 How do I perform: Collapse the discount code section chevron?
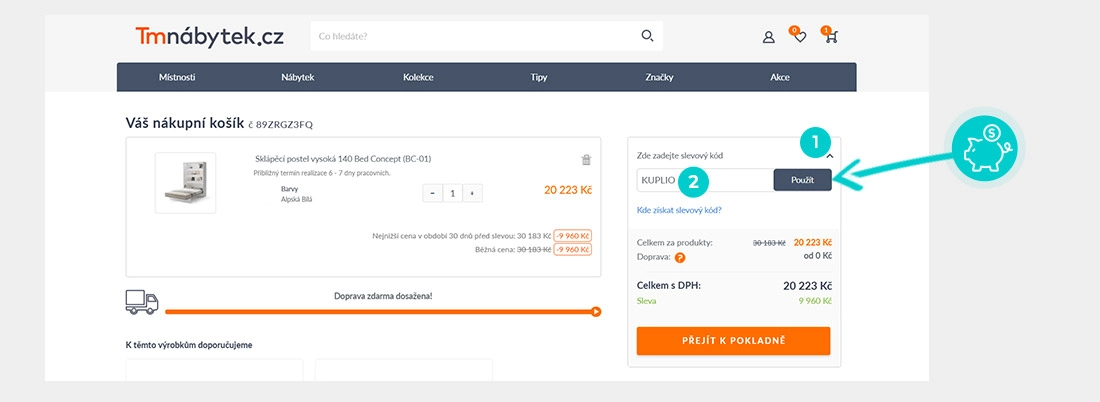pos(830,156)
